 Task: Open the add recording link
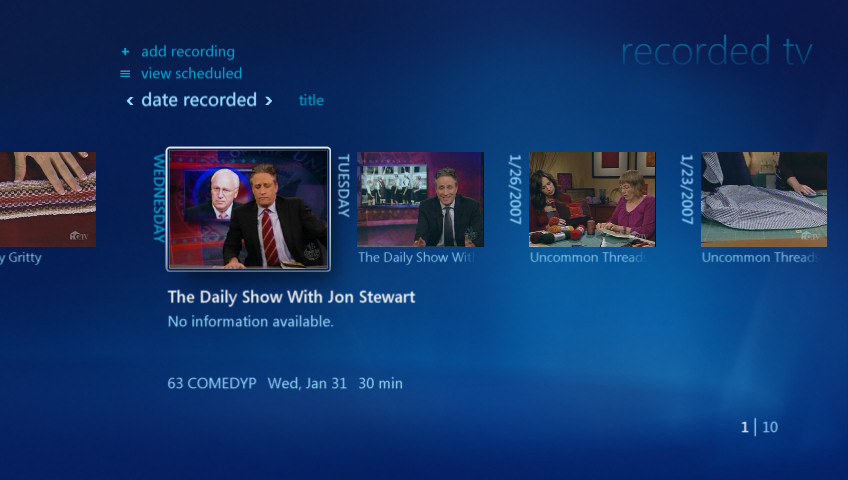(x=188, y=52)
